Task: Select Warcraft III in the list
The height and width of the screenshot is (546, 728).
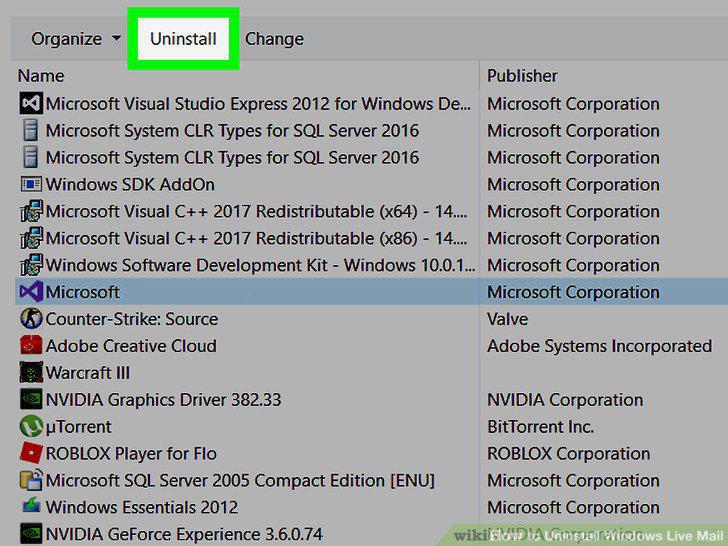Action: tap(88, 373)
